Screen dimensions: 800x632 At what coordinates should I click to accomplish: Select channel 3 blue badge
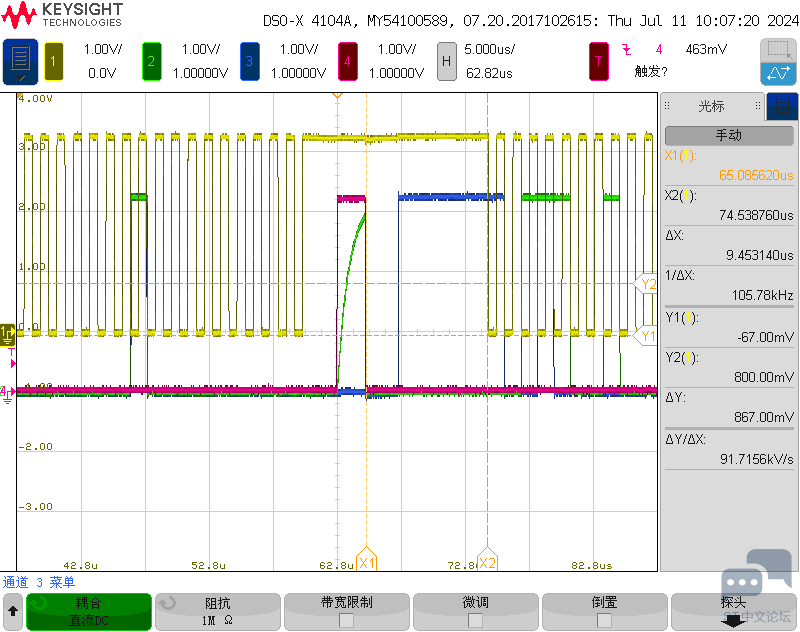point(249,62)
